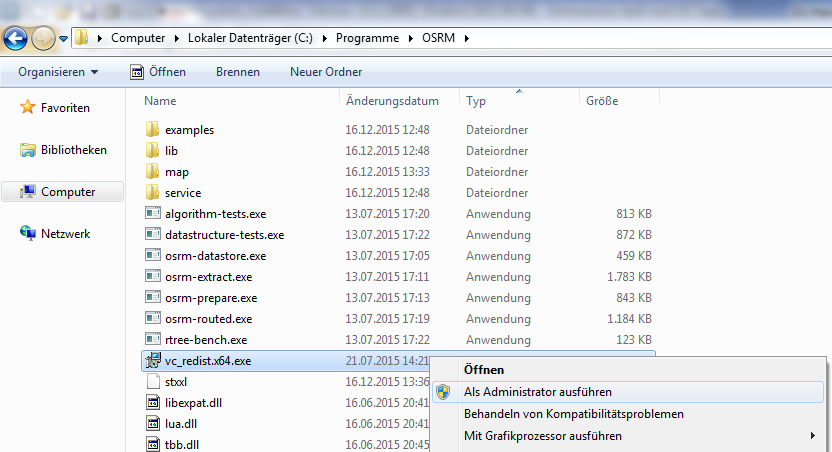Sort by the Größe column header
This screenshot has height=452, width=832.
[x=602, y=101]
